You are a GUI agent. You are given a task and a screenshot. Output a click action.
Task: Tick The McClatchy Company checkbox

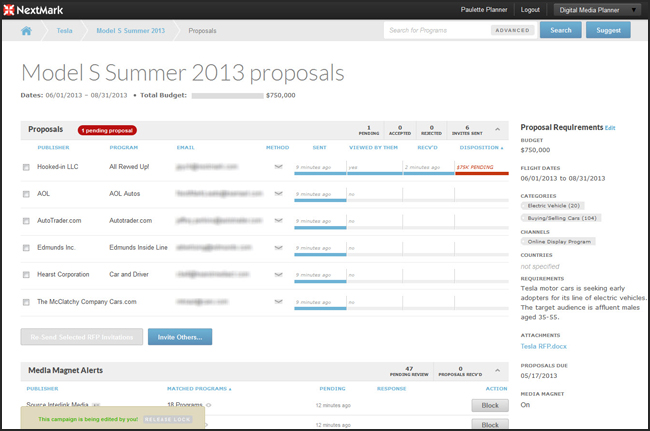coord(26,302)
